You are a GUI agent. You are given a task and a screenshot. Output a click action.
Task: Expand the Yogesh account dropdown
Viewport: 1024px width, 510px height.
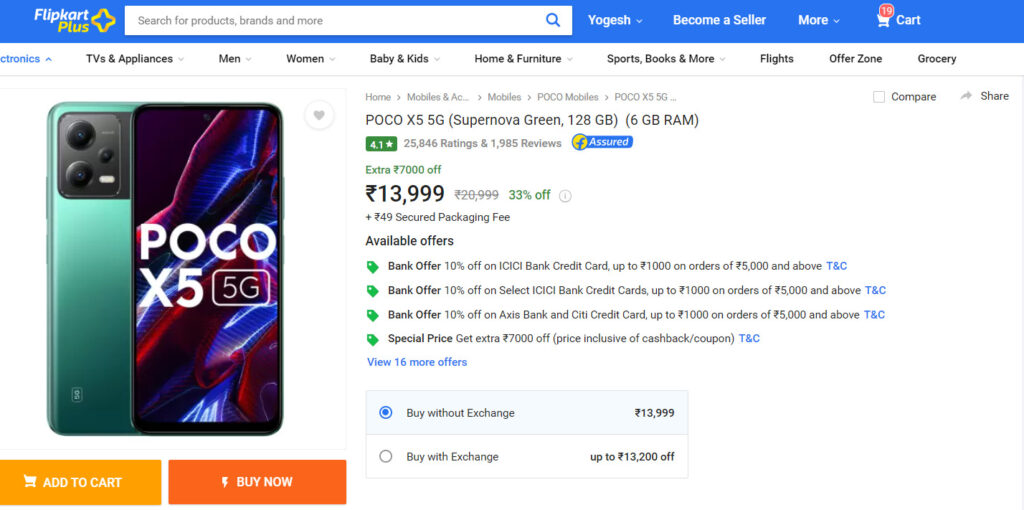click(x=615, y=20)
